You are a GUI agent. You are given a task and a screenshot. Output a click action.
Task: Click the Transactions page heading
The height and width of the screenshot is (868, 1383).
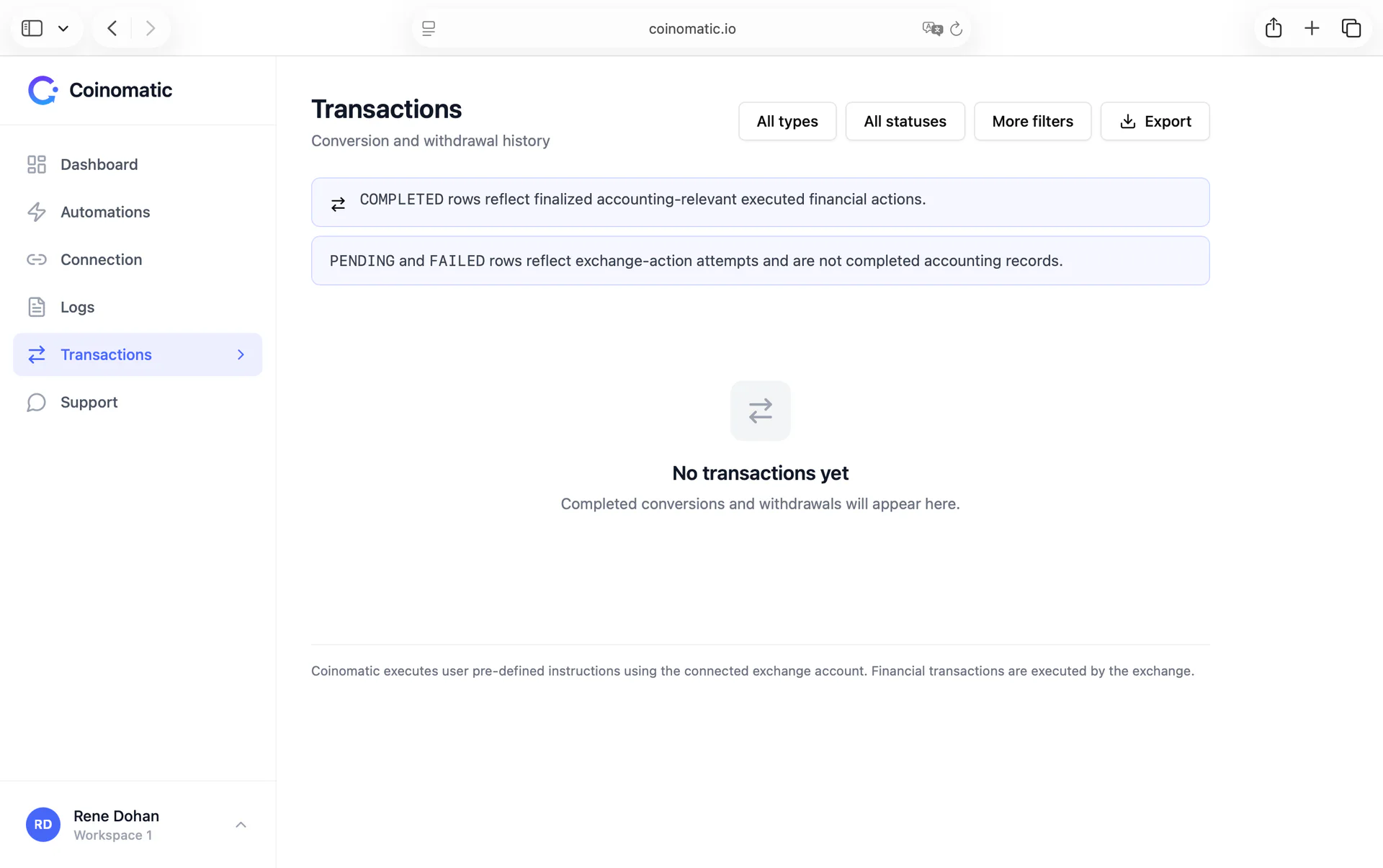(x=386, y=109)
